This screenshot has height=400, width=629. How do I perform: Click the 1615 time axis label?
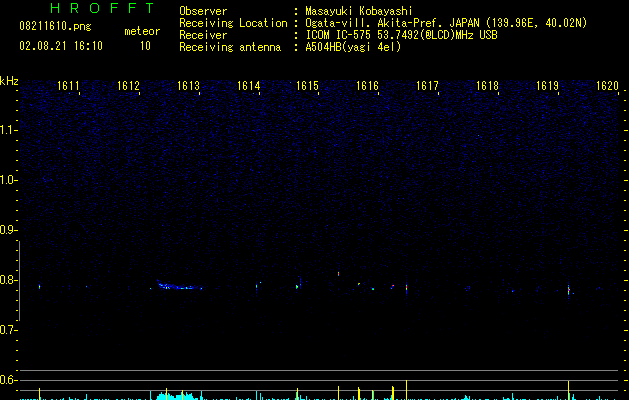[307, 86]
